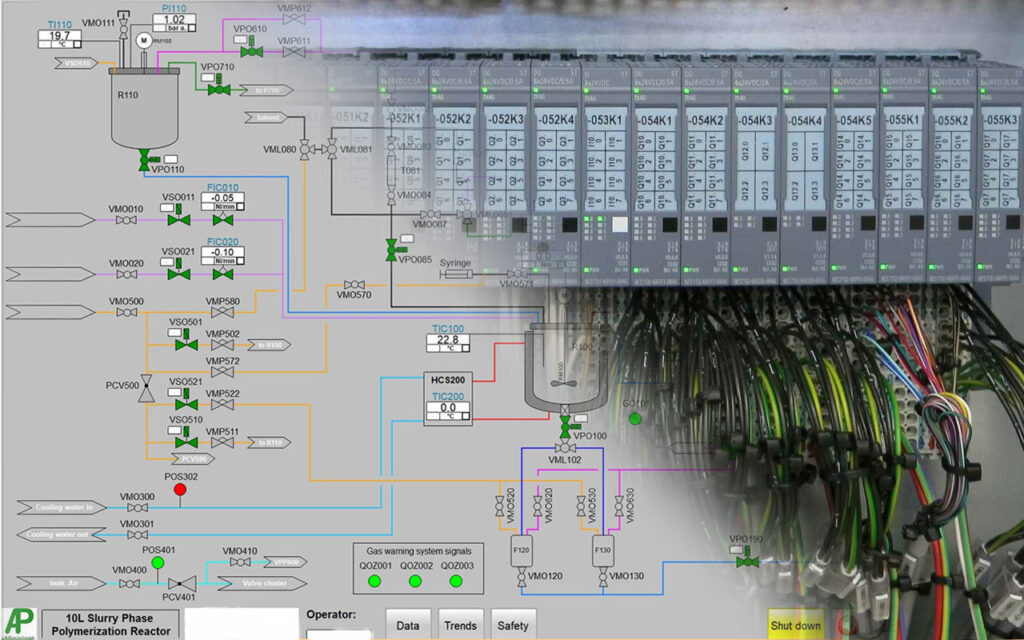This screenshot has height=640, width=1024.
Task: Select the VMO500 manual valve
Action: point(126,313)
